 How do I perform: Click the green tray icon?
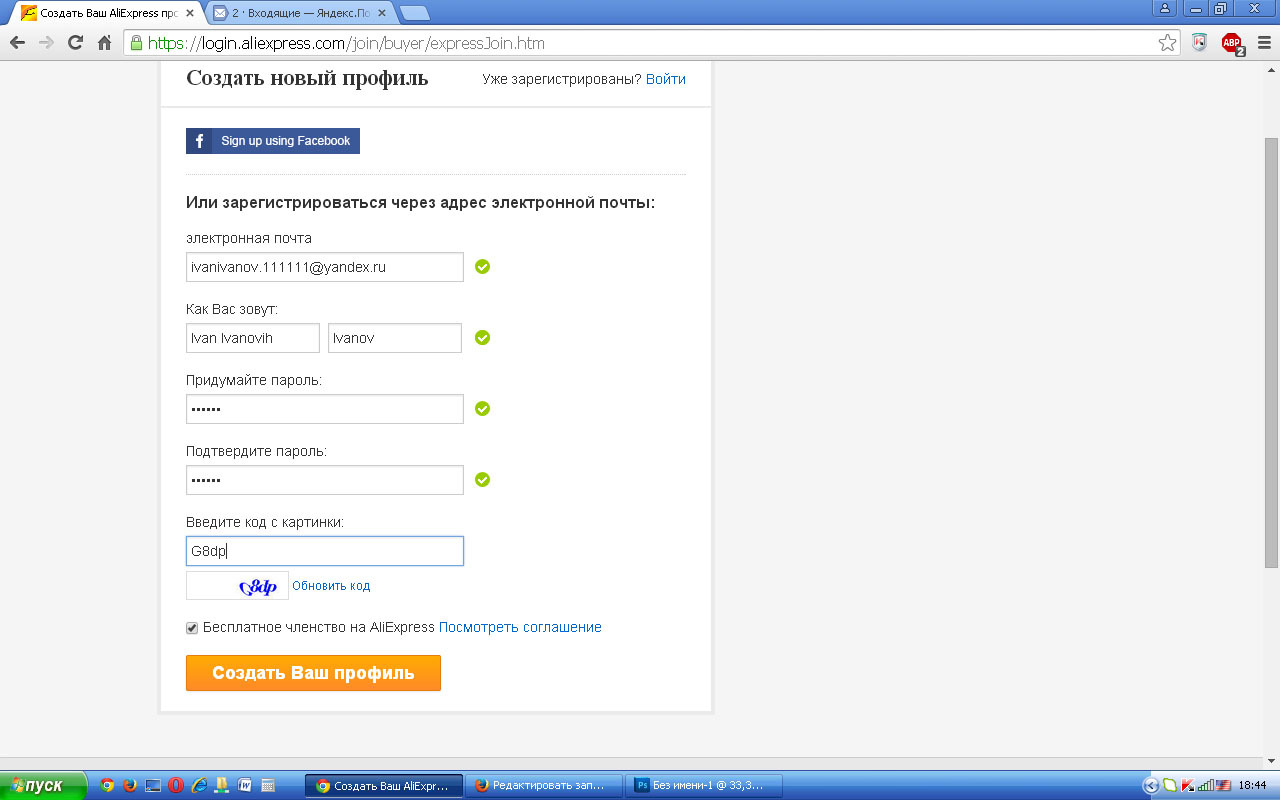click(1170, 786)
